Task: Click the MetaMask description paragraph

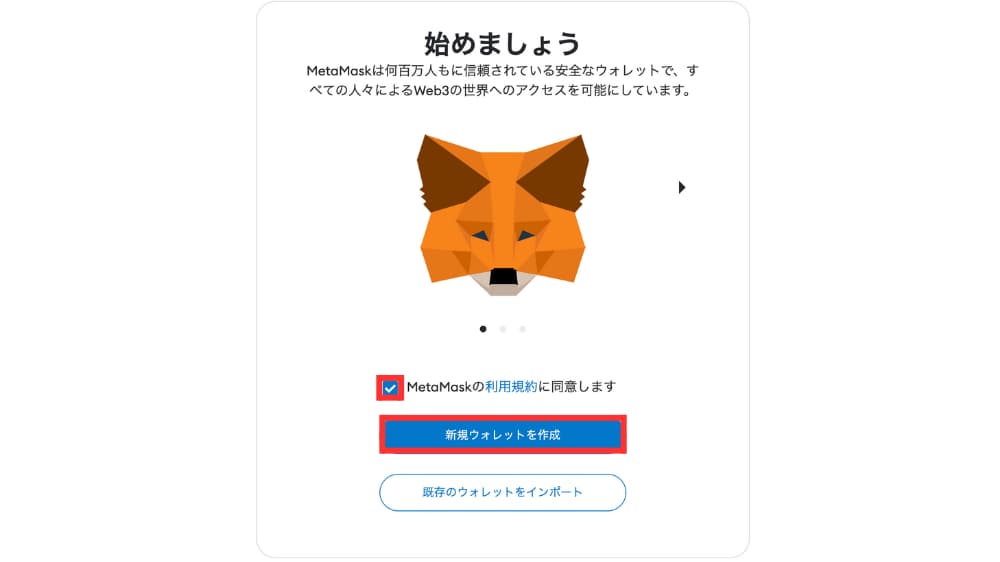Action: pos(503,80)
